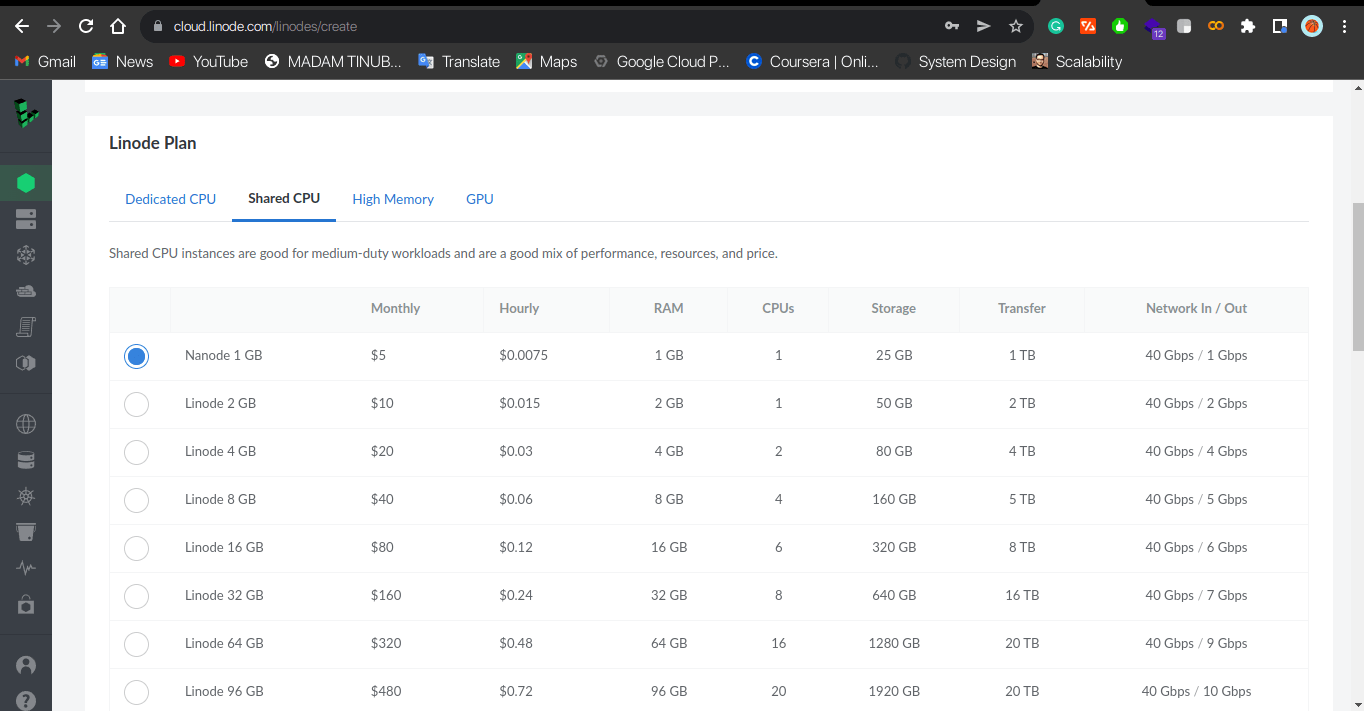The width and height of the screenshot is (1364, 711).
Task: Select Nanode 1 GB plan radio
Action: tap(136, 356)
